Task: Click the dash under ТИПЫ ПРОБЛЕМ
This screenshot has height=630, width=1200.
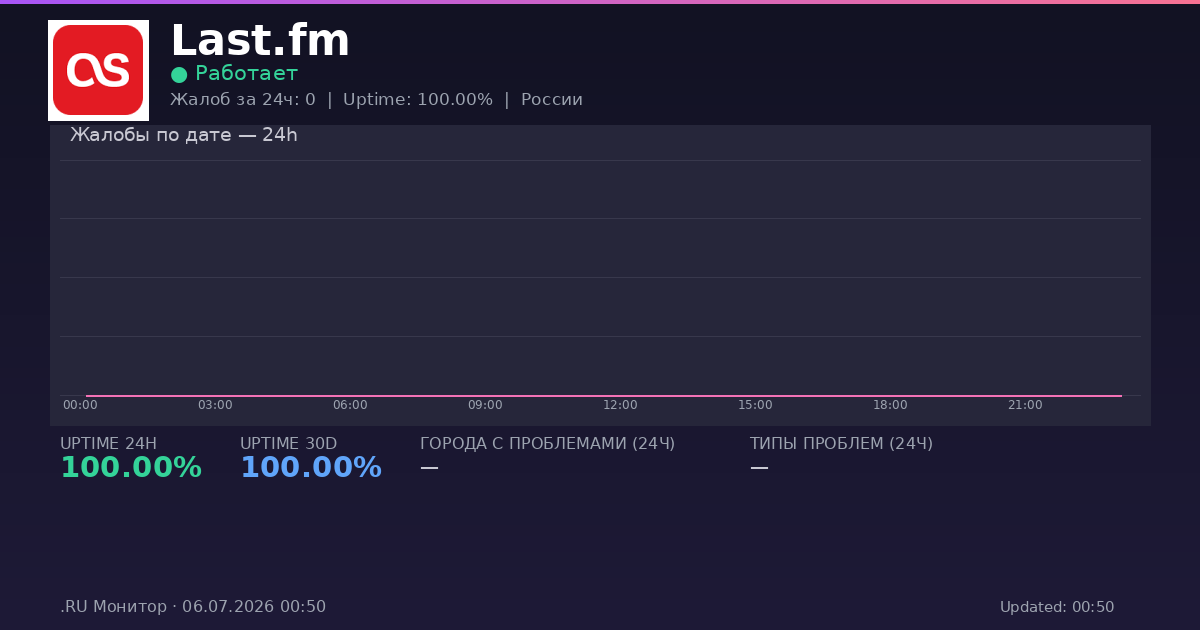Action: [759, 468]
